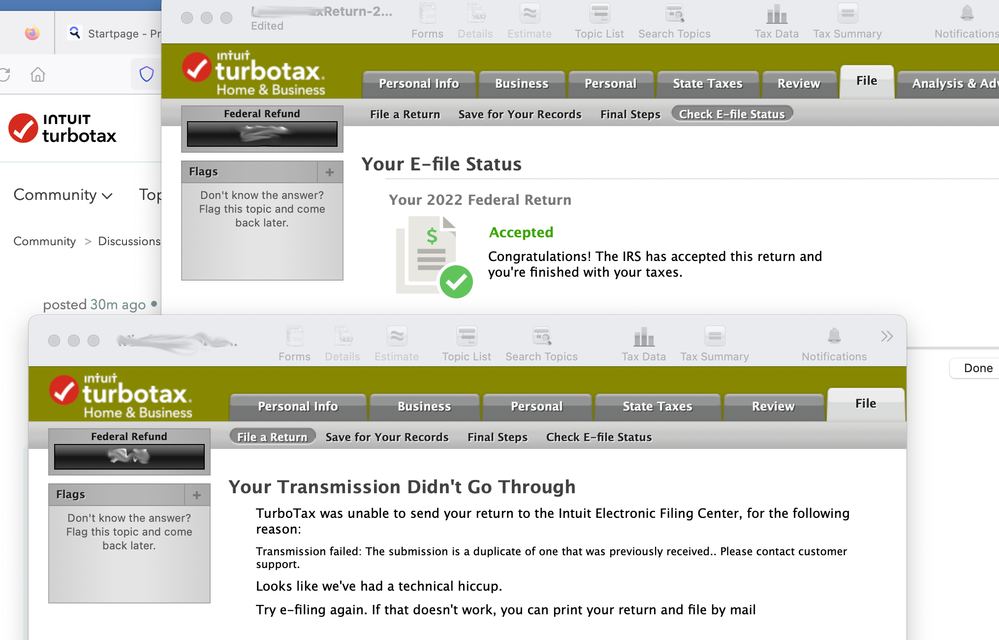Show Tax Data in the front TurboTax window
This screenshot has width=999, height=640.
tap(643, 344)
